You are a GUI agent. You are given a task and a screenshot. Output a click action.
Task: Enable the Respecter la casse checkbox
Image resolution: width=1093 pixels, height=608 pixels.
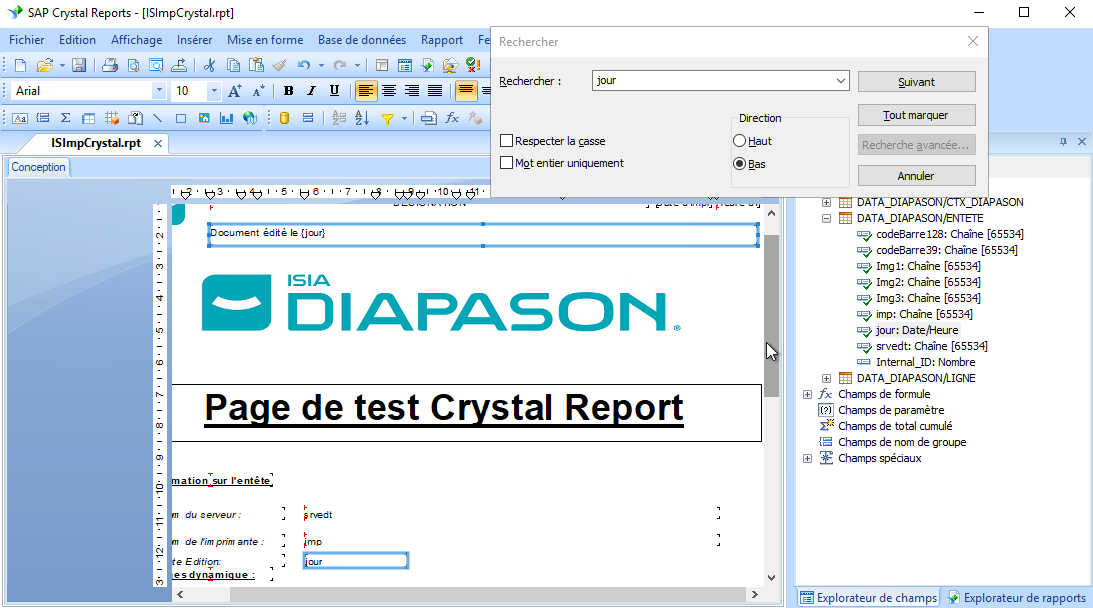click(x=507, y=141)
